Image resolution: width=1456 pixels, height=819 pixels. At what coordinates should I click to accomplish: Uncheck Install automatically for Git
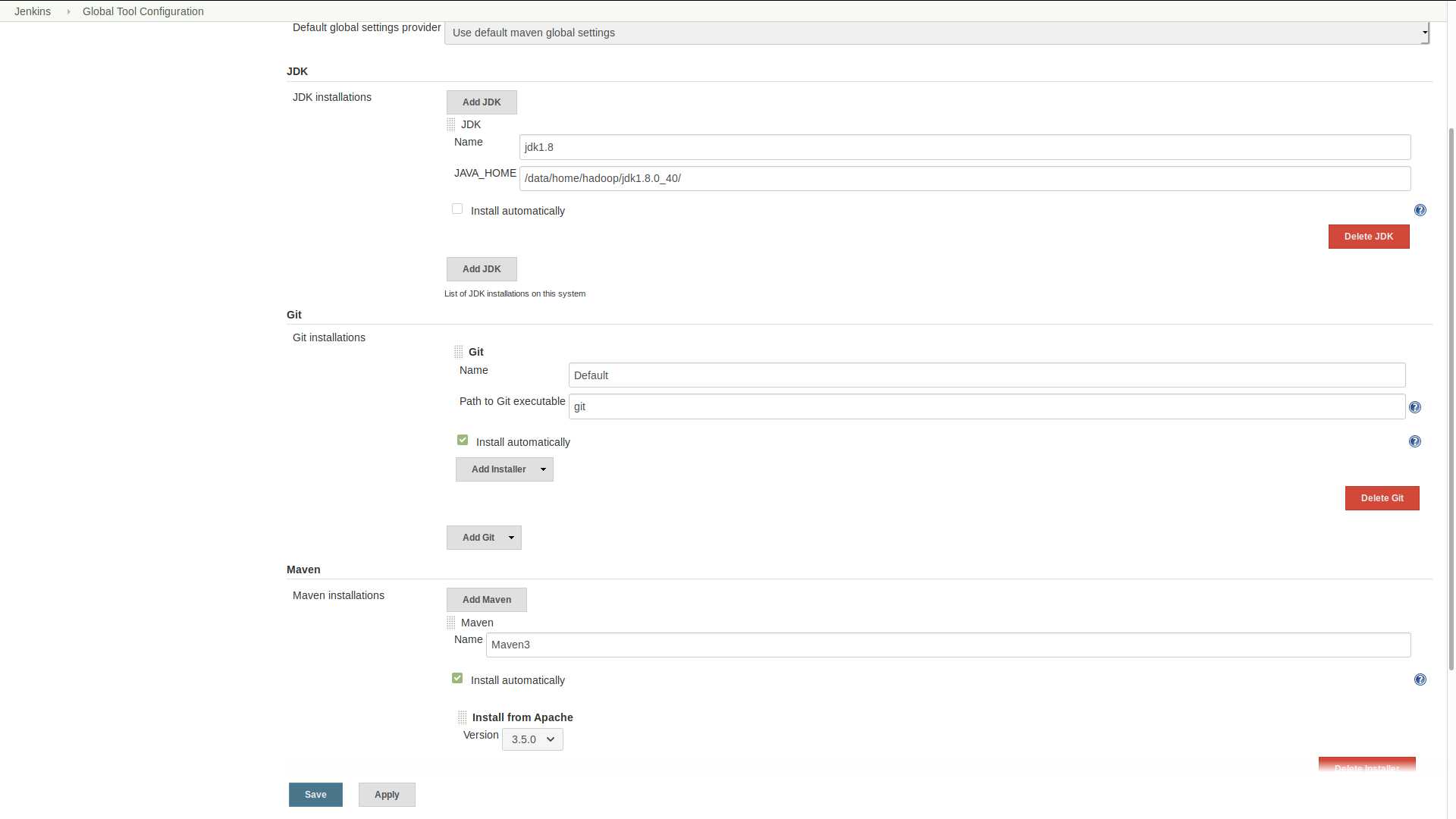(x=463, y=440)
